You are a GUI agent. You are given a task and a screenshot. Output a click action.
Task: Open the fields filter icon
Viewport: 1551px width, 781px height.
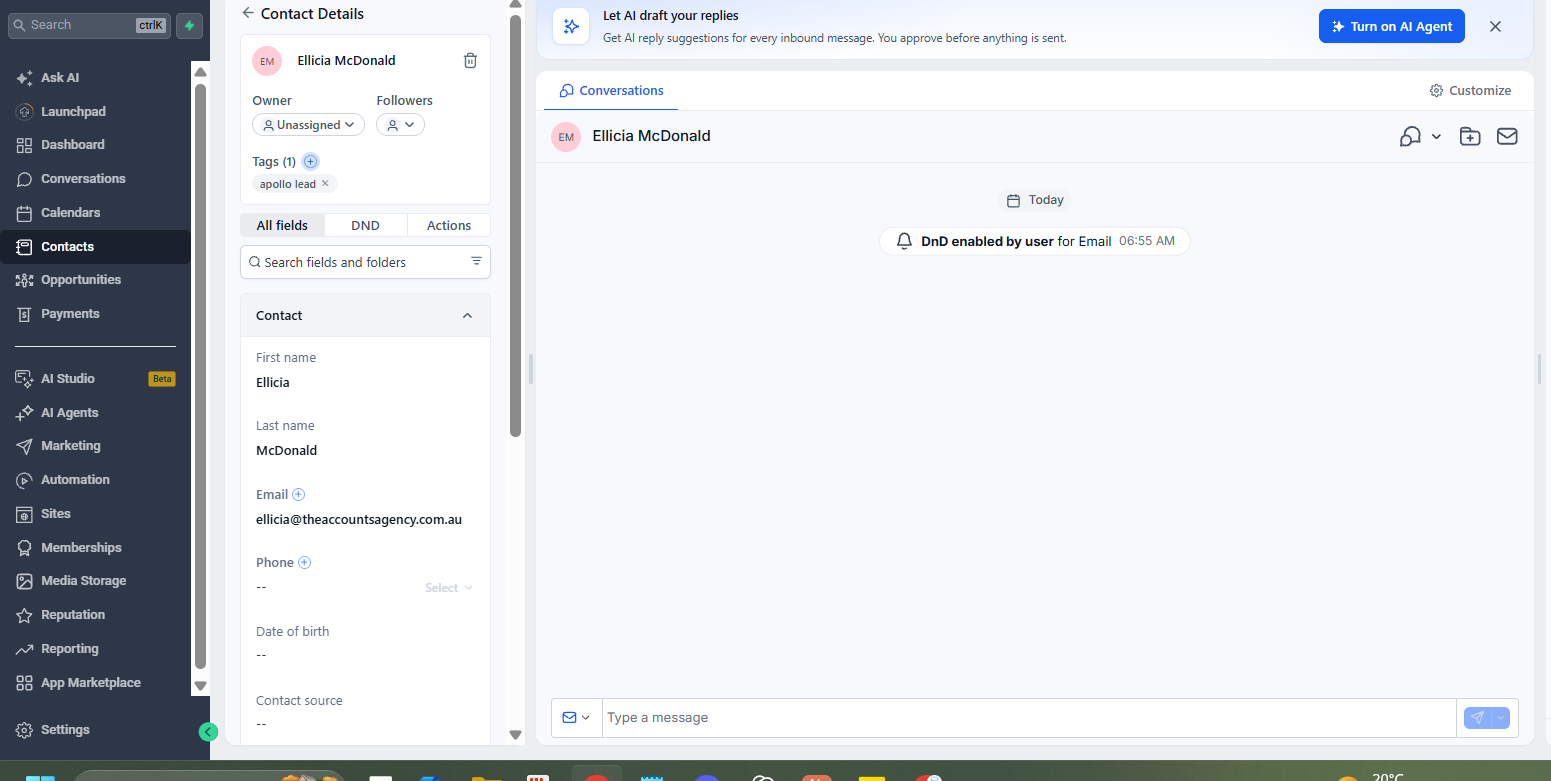[476, 262]
